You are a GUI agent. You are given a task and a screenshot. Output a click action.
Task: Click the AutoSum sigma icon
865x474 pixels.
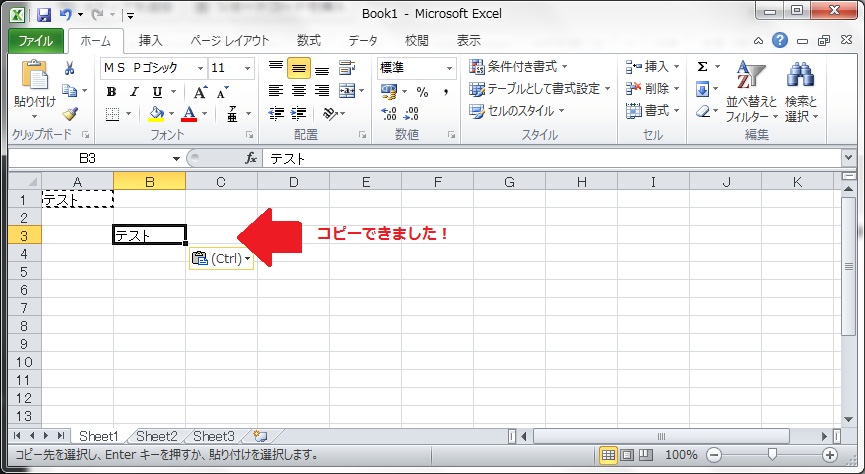(702, 67)
